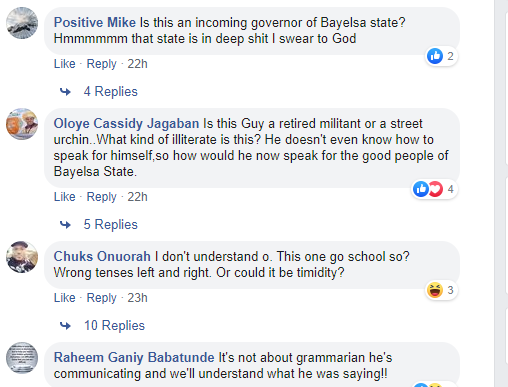The image size is (508, 387).
Task: Reply to Chuks Onuorah's comment
Action: coord(102,298)
